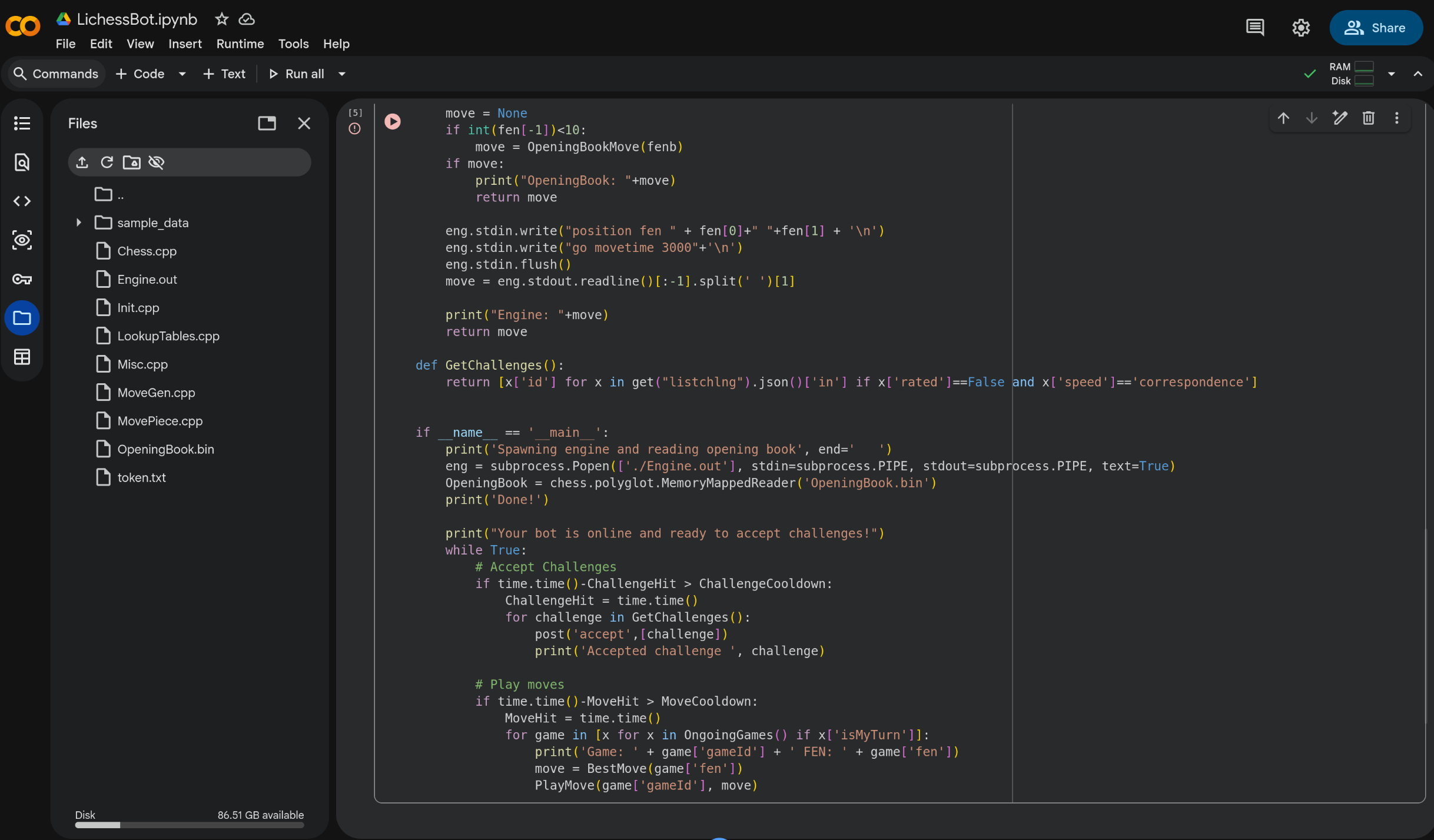1434x840 pixels.
Task: Open find and replace sidebar icon
Action: pyautogui.click(x=22, y=162)
